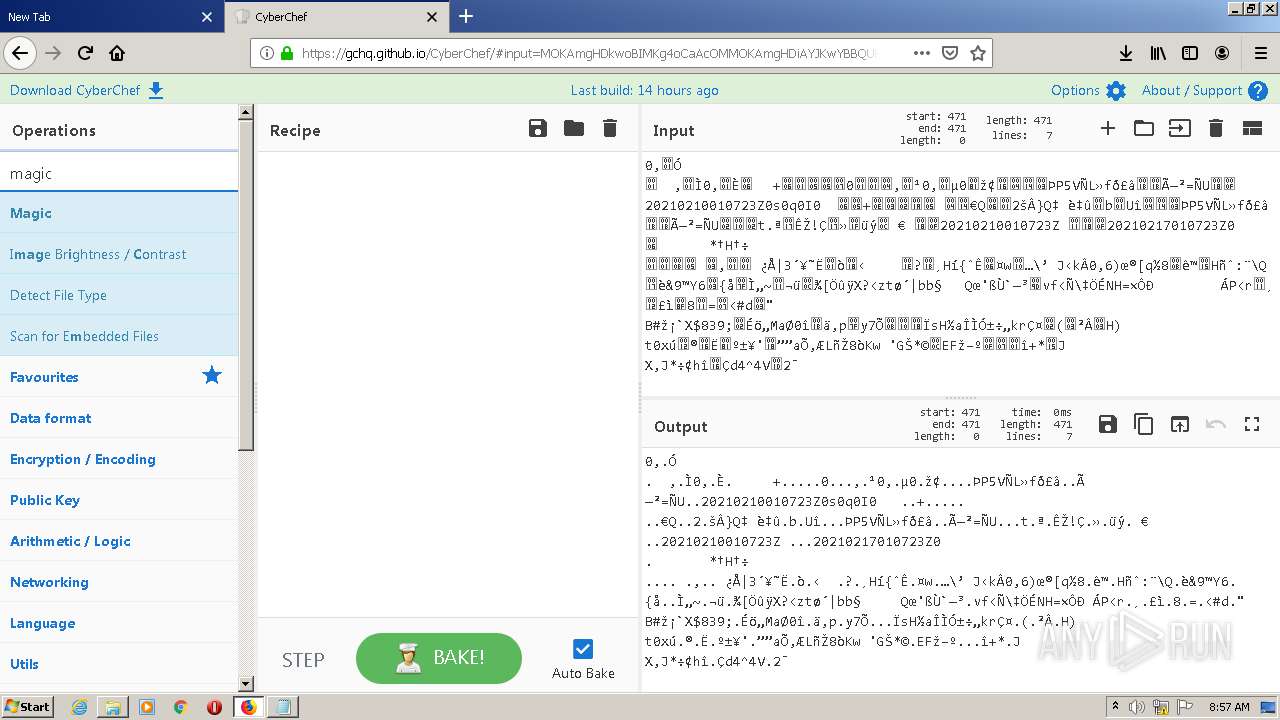Open About / Support help icon

point(1258,91)
